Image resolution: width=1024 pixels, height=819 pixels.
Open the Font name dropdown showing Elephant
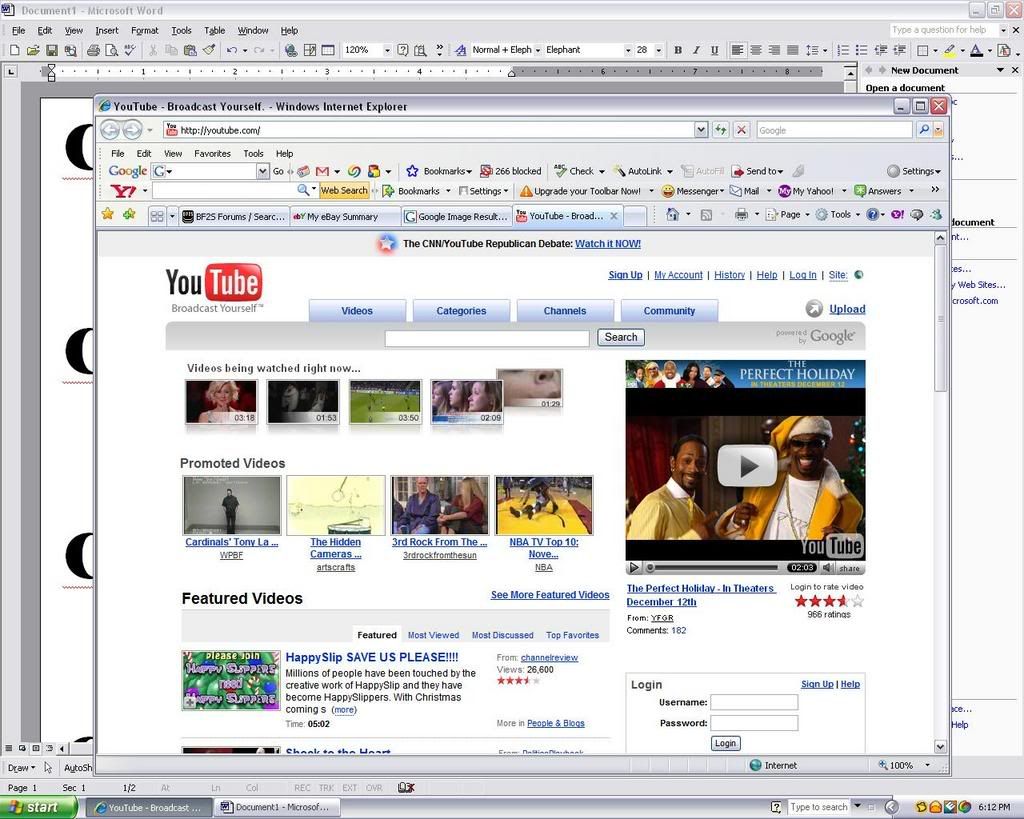coord(628,50)
